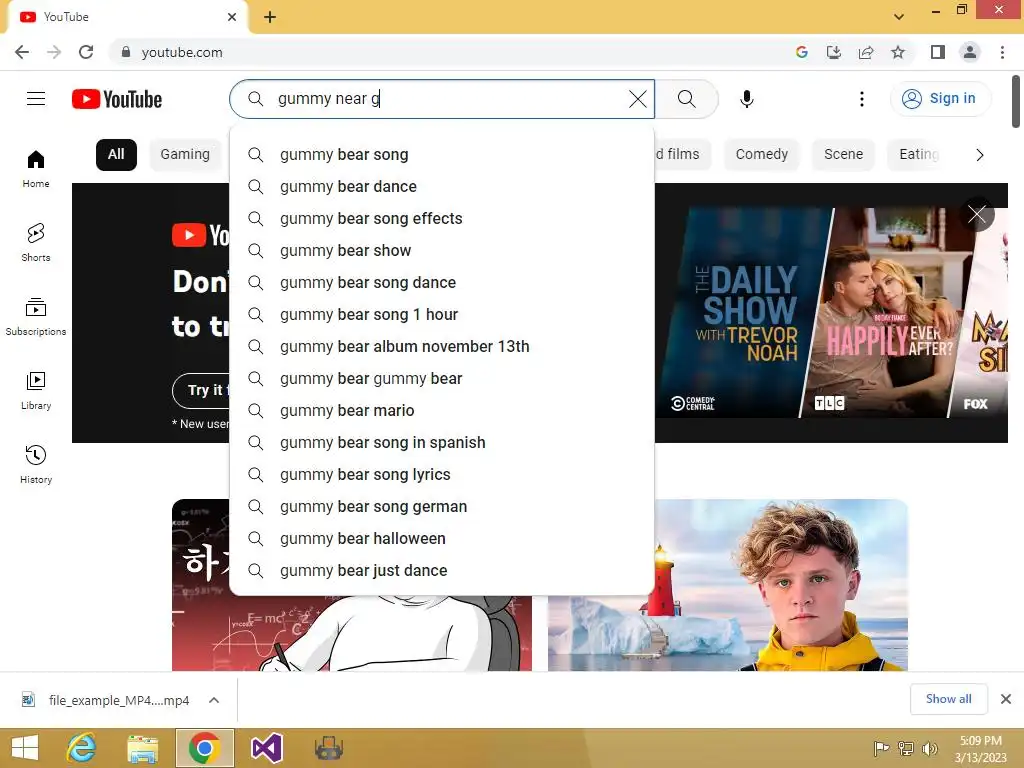Expand options for downloaded mp4 file
1024x768 pixels.
[214, 700]
